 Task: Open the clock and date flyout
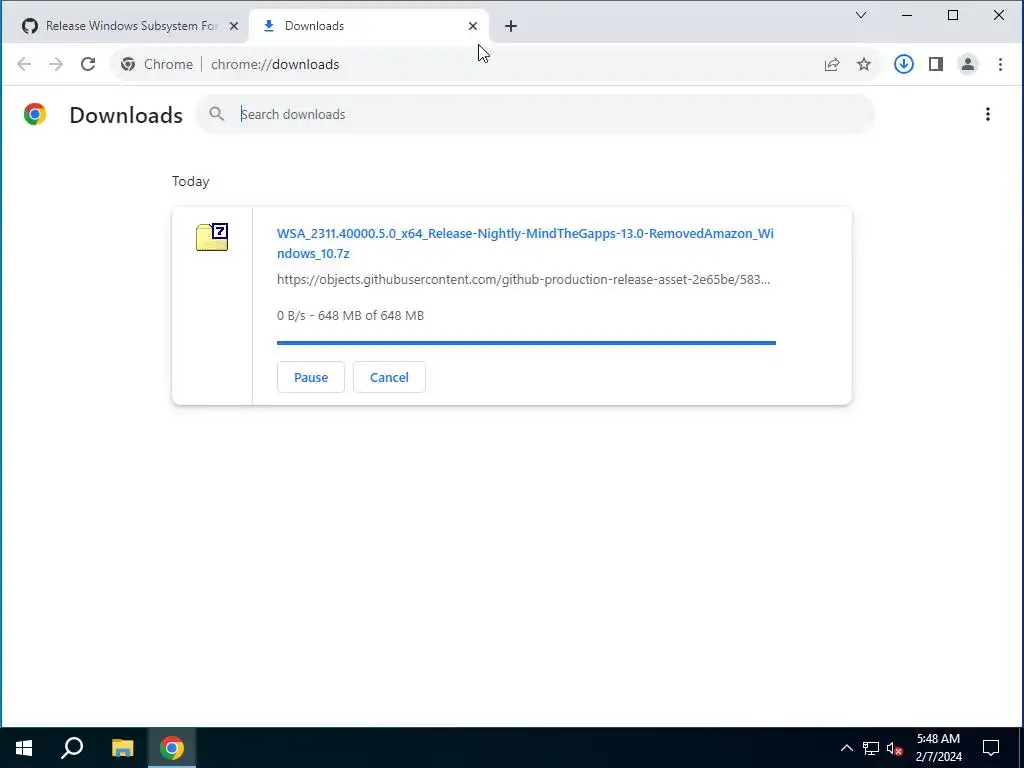pos(938,748)
